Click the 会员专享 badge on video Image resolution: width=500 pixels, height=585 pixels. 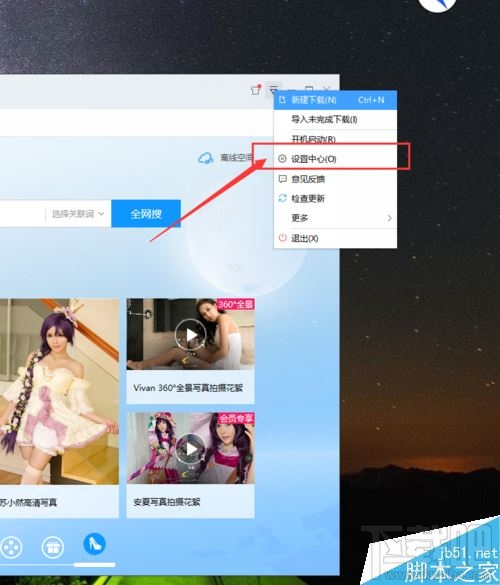236,419
